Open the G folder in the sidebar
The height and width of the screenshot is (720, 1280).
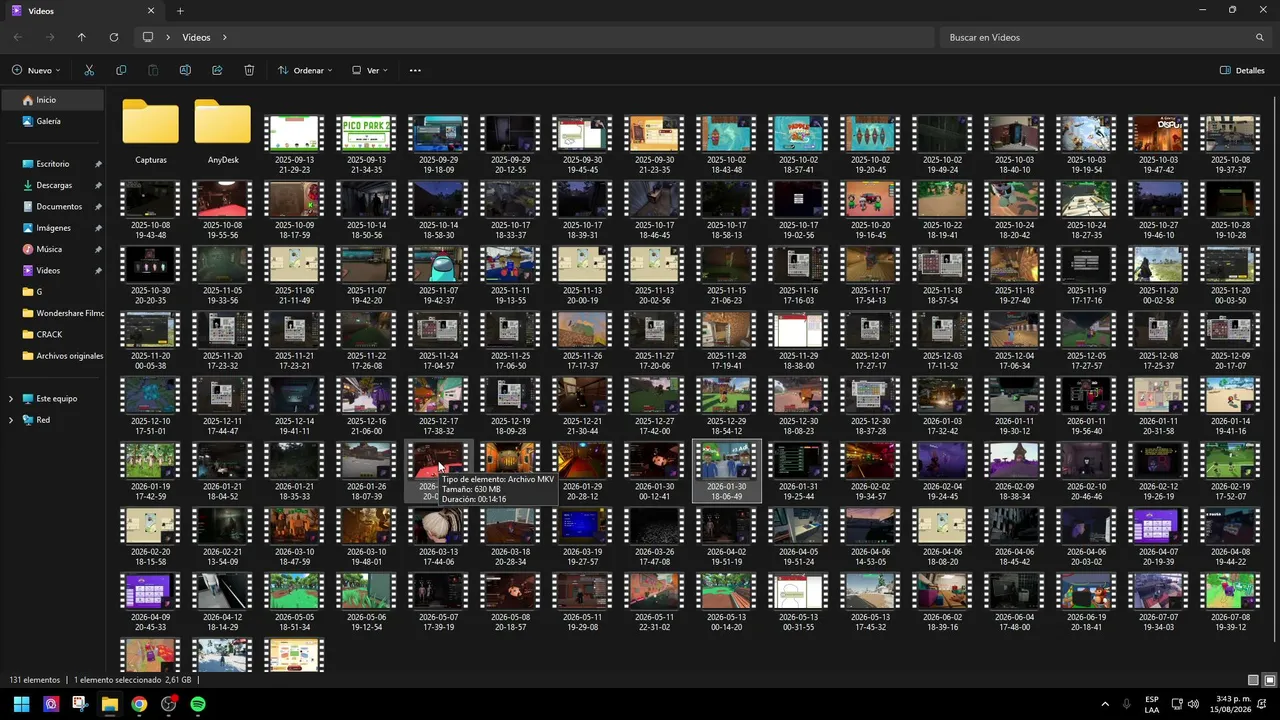(53, 292)
